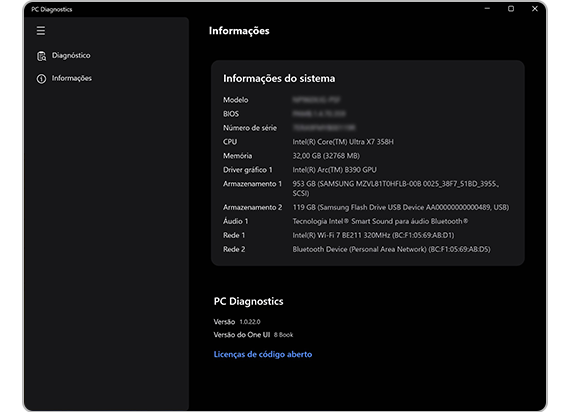Viewport: 570px width, 412px height.
Task: Select the Tecnologia Intel Smart Sound entry
Action: 380,221
